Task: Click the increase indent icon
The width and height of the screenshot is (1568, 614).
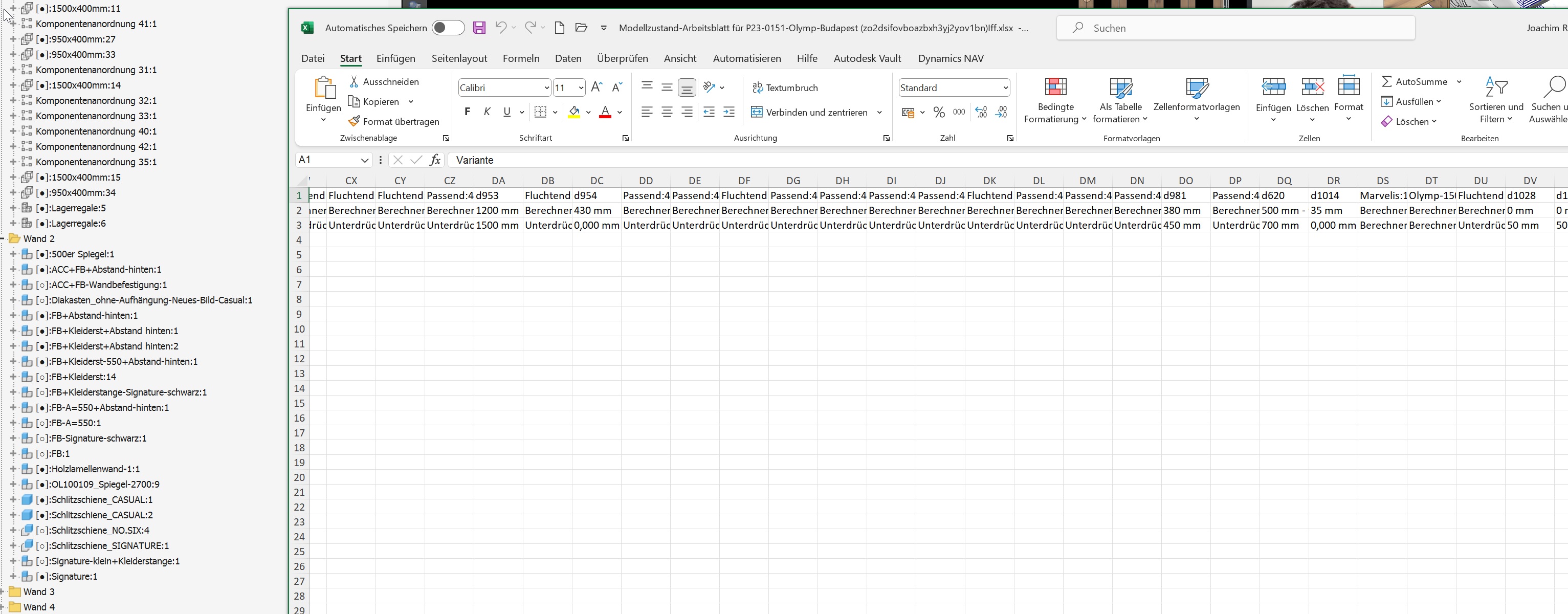Action: [728, 112]
